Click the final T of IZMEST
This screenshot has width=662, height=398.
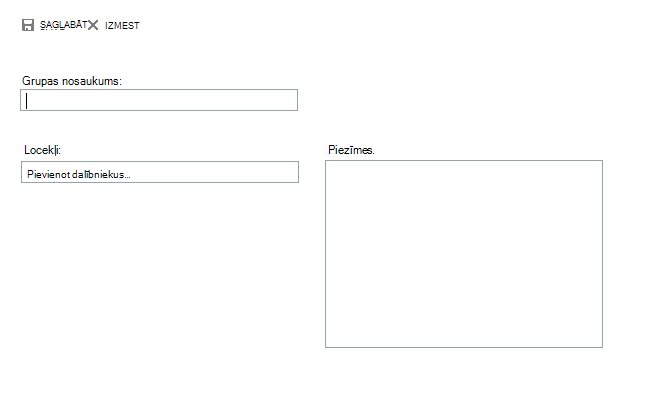pos(136,25)
